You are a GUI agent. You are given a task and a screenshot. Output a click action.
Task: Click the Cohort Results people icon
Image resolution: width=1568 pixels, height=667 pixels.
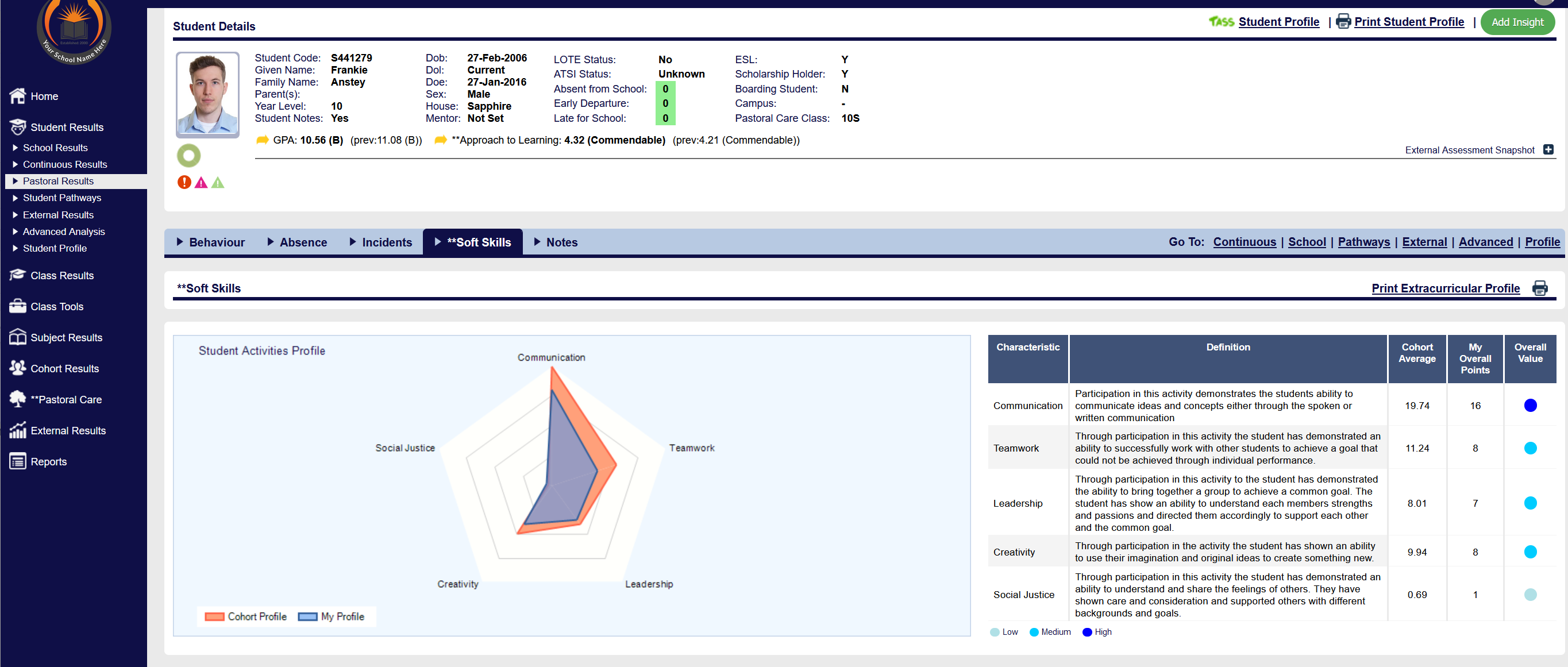click(18, 368)
